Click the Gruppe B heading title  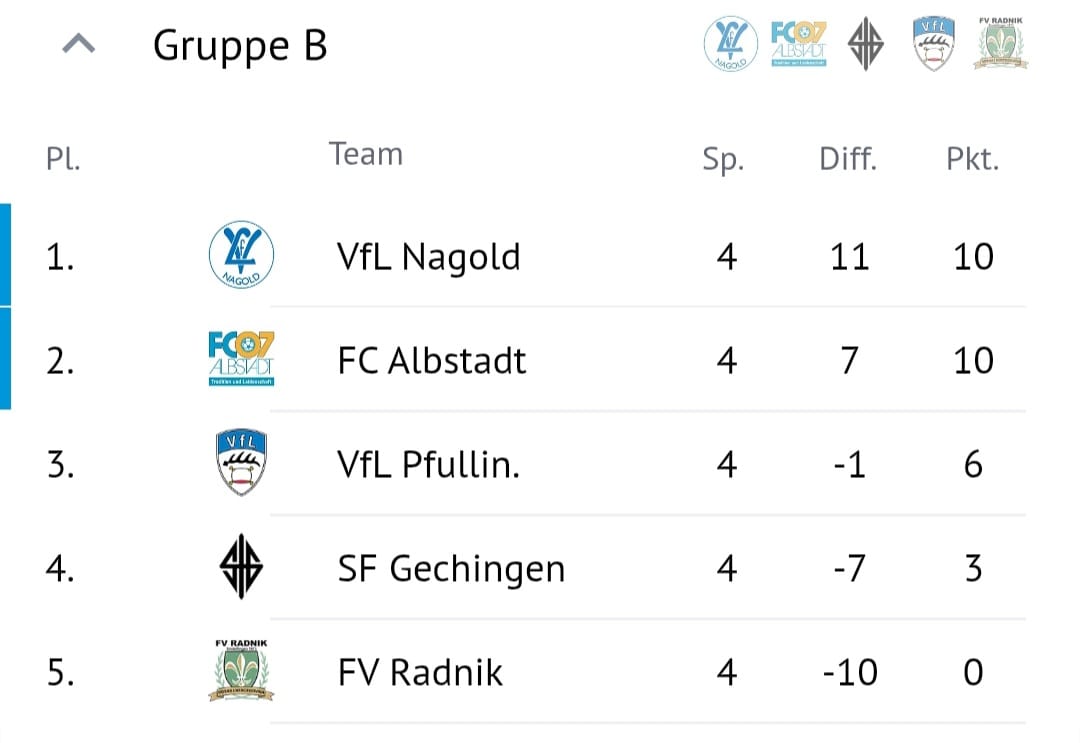point(240,46)
